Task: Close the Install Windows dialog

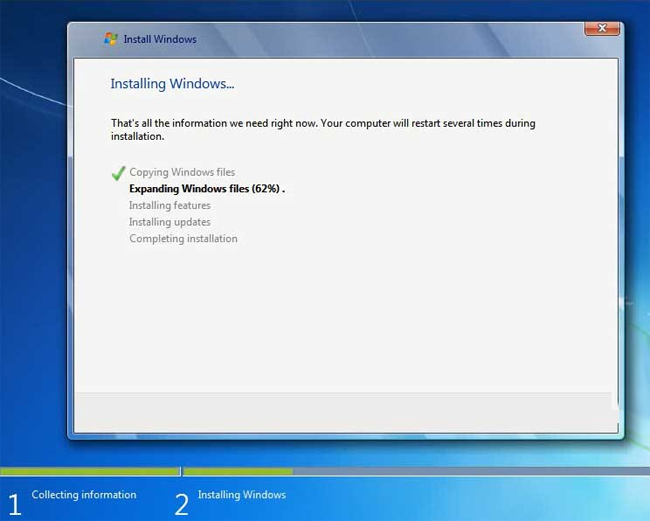Action: 602,28
